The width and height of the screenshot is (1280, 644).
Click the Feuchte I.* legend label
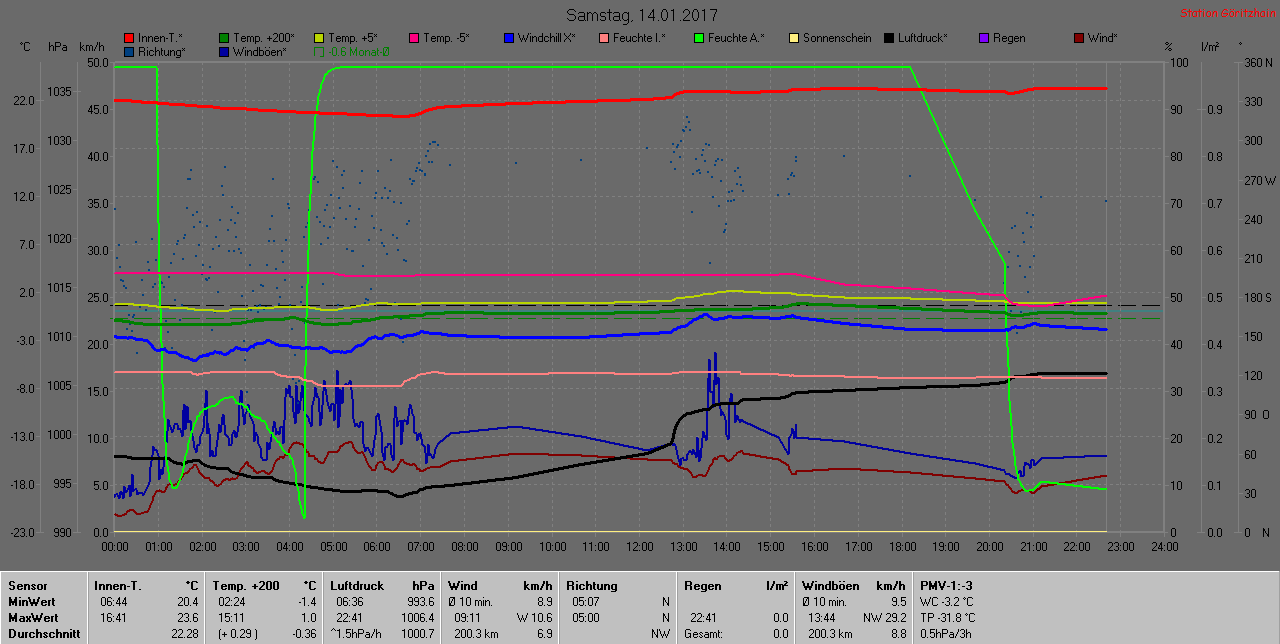point(639,38)
